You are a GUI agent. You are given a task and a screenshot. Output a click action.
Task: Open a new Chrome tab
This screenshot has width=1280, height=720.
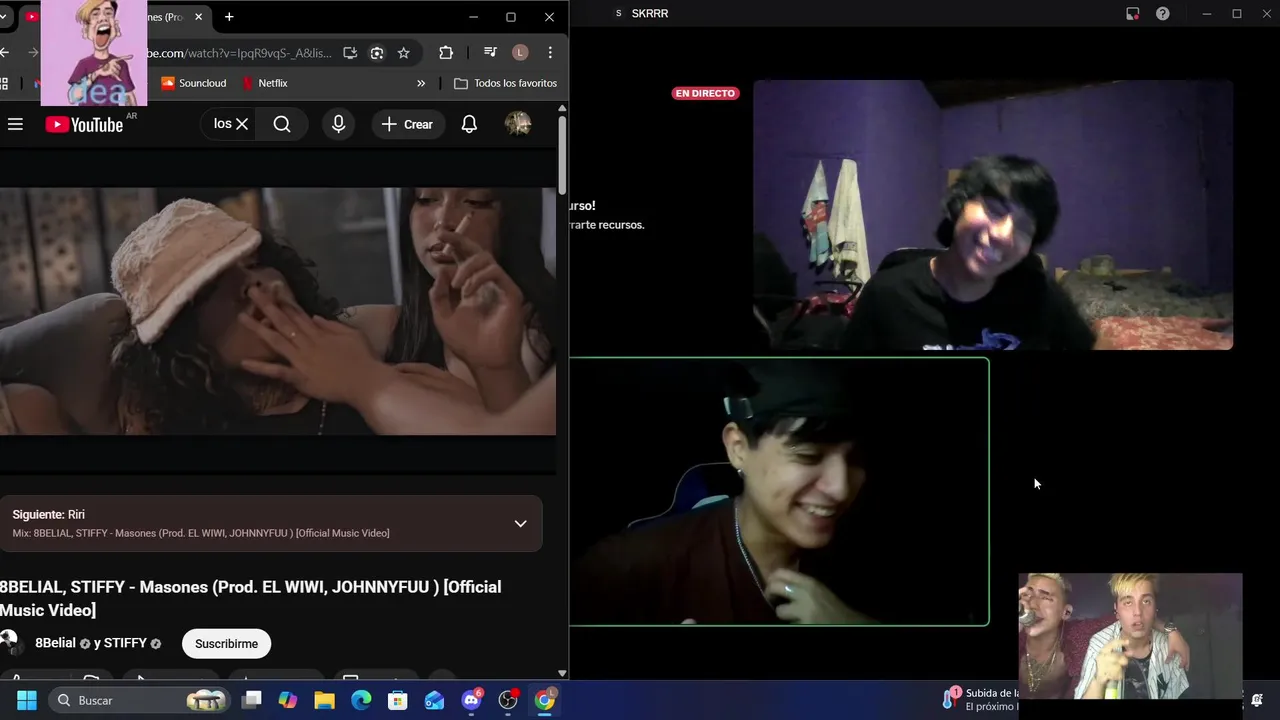click(229, 17)
